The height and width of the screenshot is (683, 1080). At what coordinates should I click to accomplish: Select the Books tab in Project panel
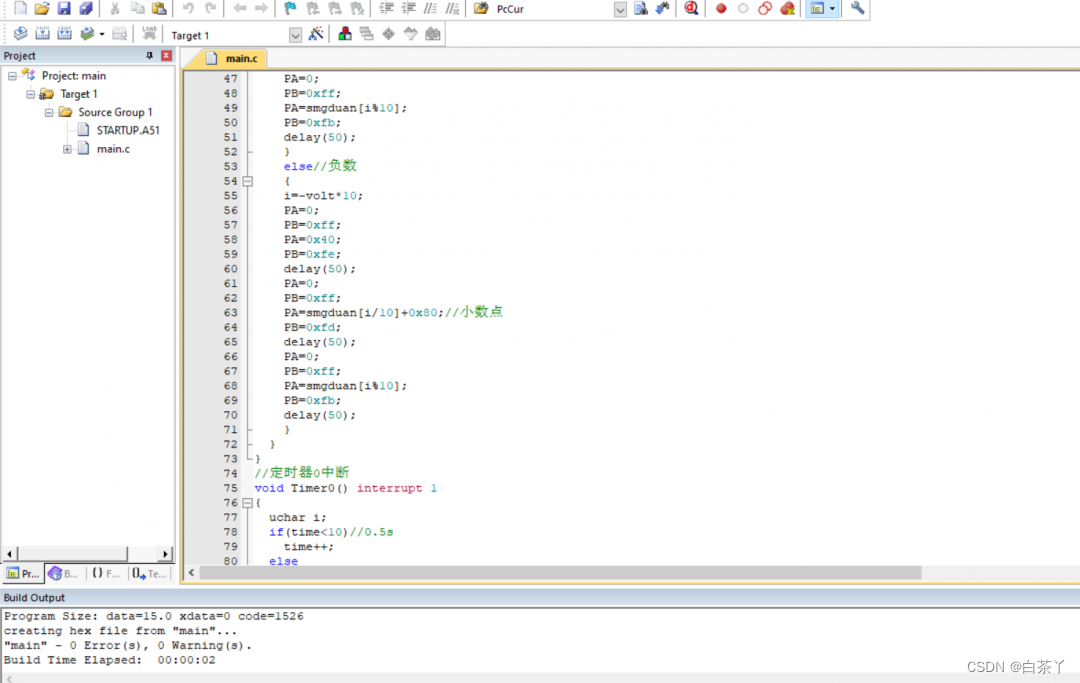(64, 574)
